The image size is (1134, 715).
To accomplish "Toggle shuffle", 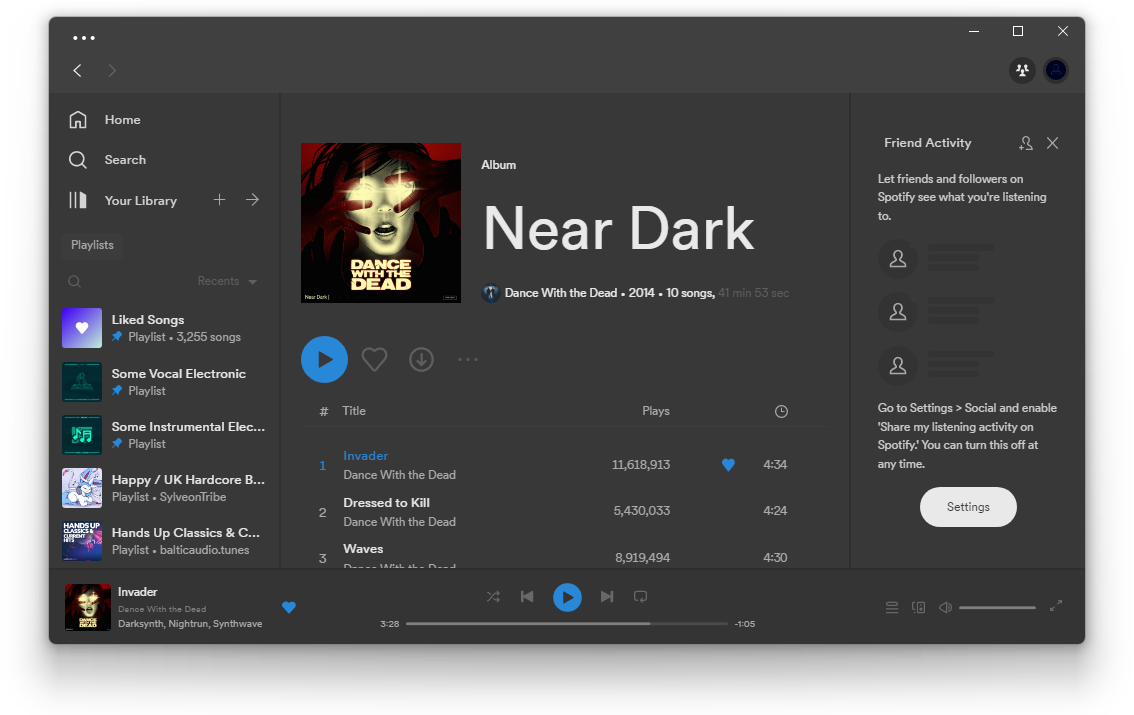I will coord(493,596).
